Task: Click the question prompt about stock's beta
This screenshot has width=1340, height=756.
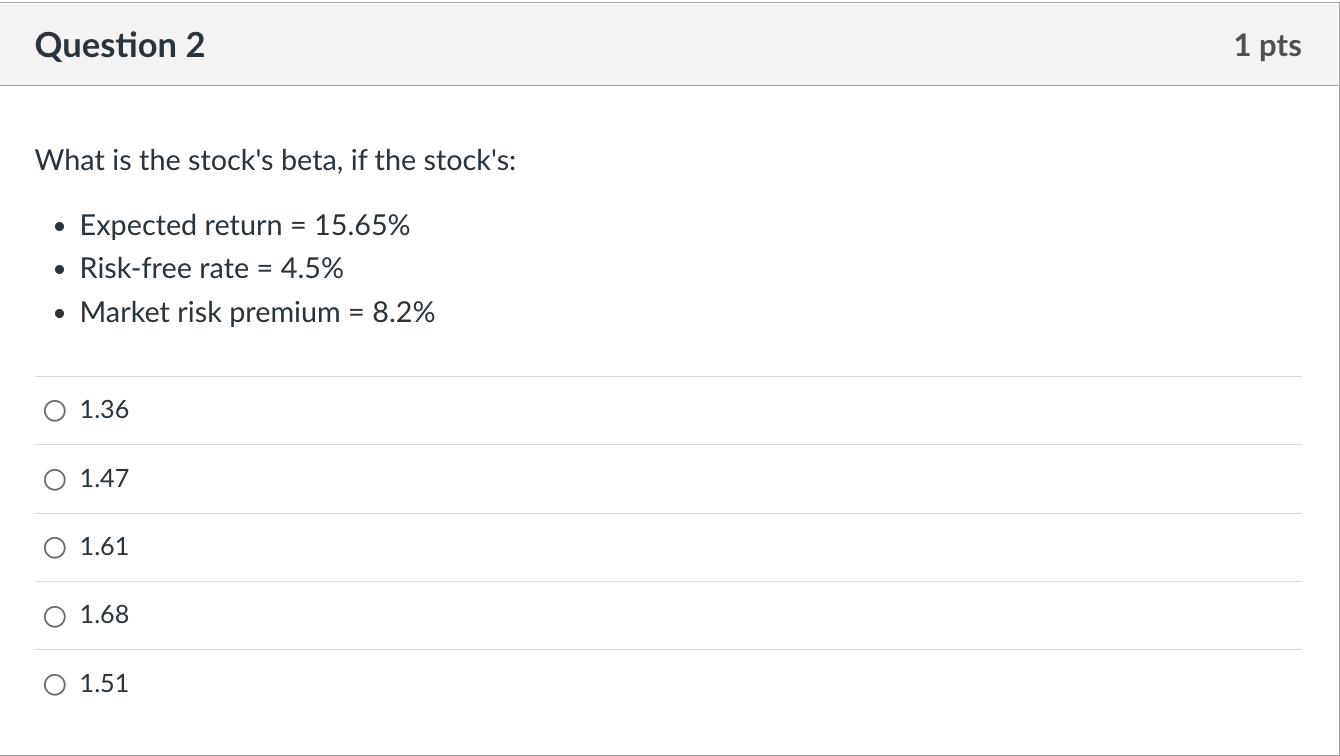Action: coord(276,161)
